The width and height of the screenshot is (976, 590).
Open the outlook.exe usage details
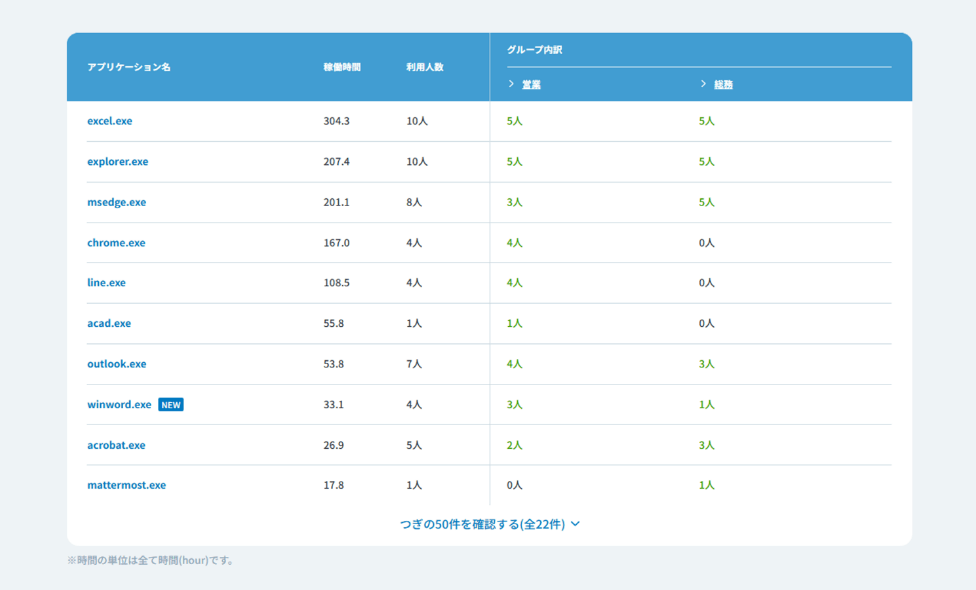click(x=116, y=364)
